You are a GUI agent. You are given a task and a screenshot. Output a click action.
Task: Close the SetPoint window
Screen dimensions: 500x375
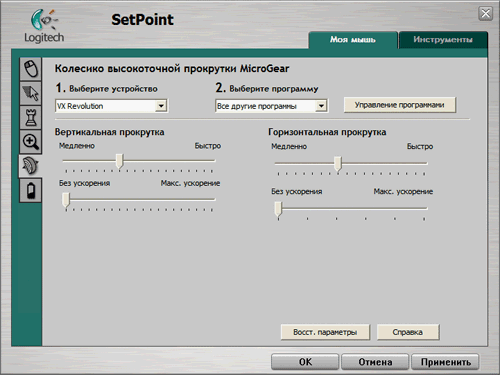coord(485,14)
